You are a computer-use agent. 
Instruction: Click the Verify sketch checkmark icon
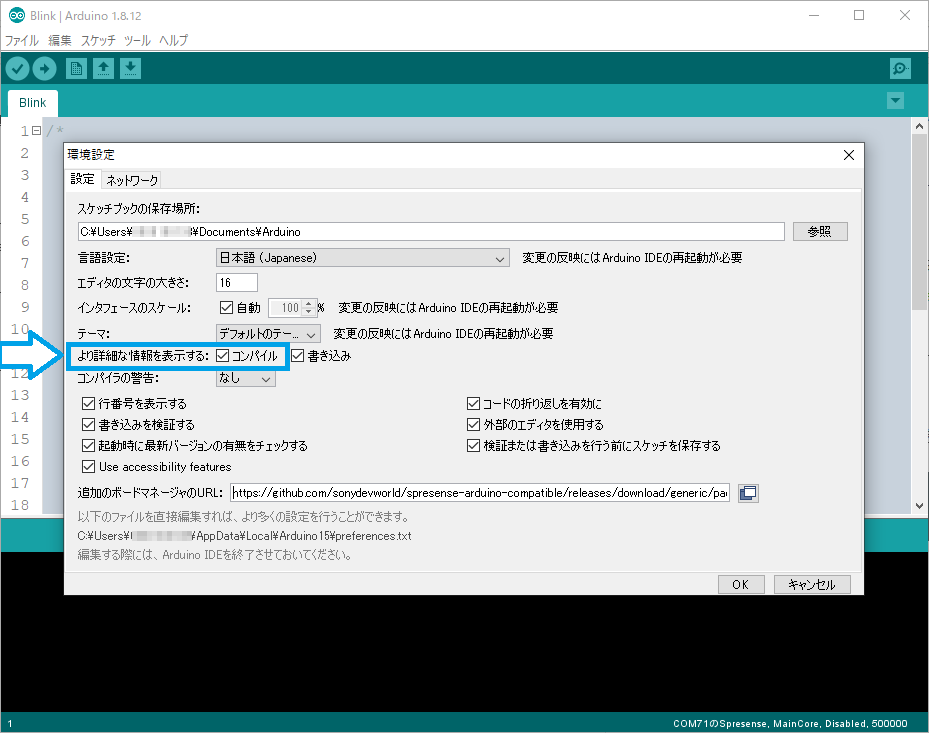18,69
